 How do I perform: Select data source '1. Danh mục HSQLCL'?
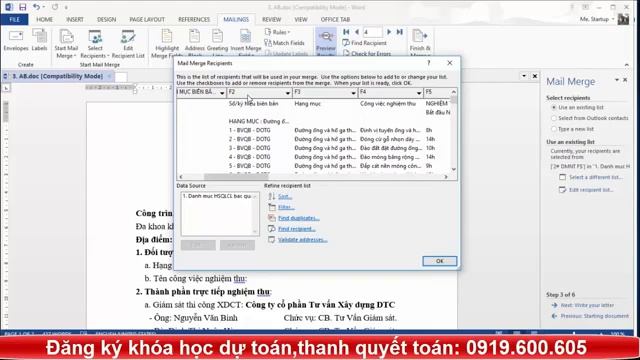(x=217, y=196)
